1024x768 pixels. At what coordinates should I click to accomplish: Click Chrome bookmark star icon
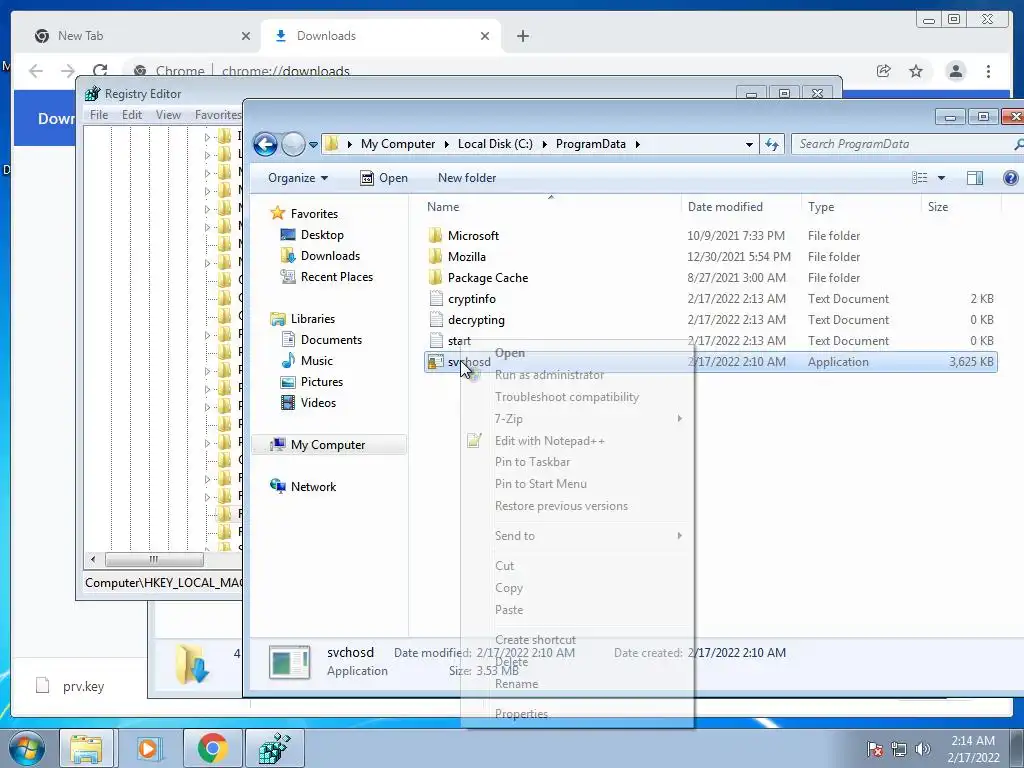tap(916, 71)
